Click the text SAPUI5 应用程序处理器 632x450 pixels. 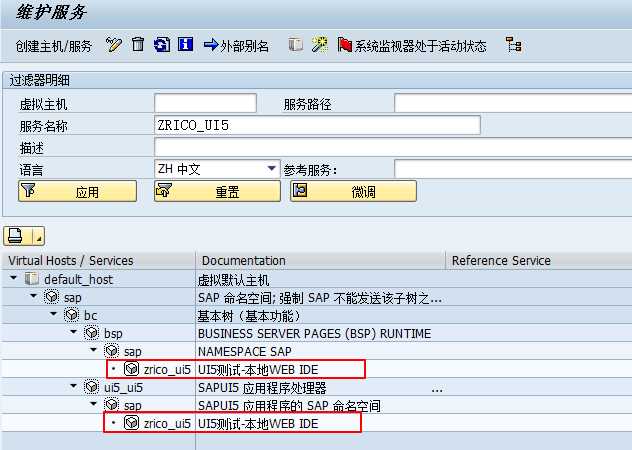click(x=262, y=388)
